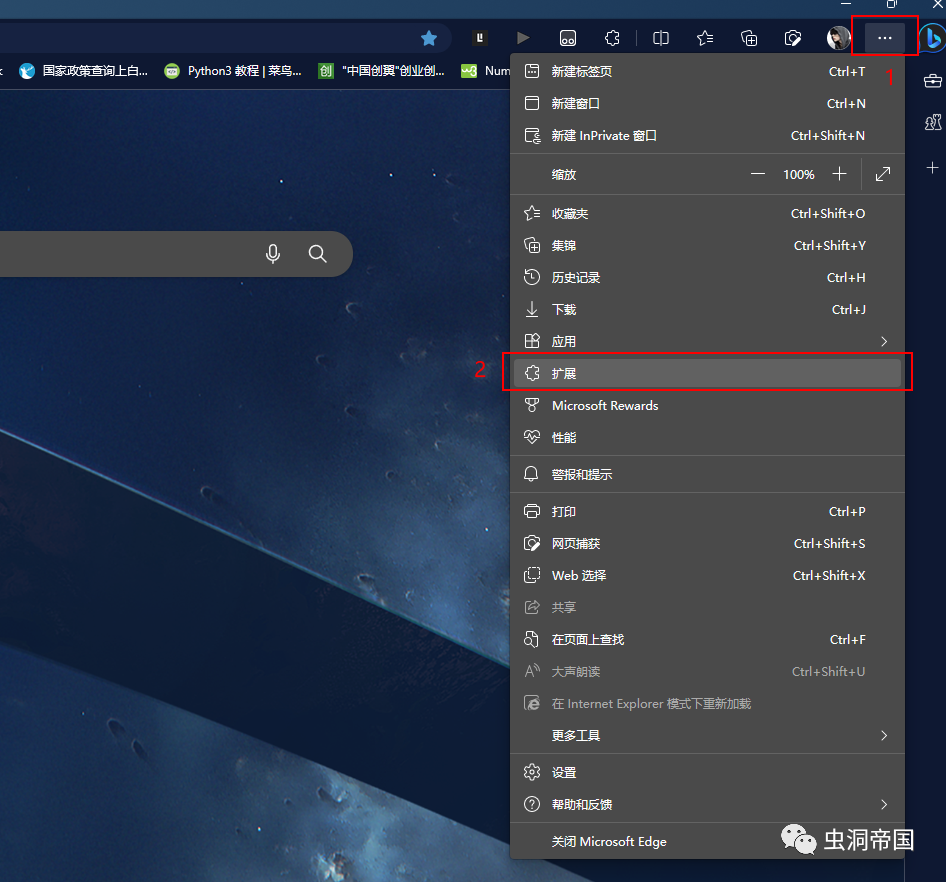Open 下载 from the menu
This screenshot has width=946, height=882.
pyautogui.click(x=707, y=309)
